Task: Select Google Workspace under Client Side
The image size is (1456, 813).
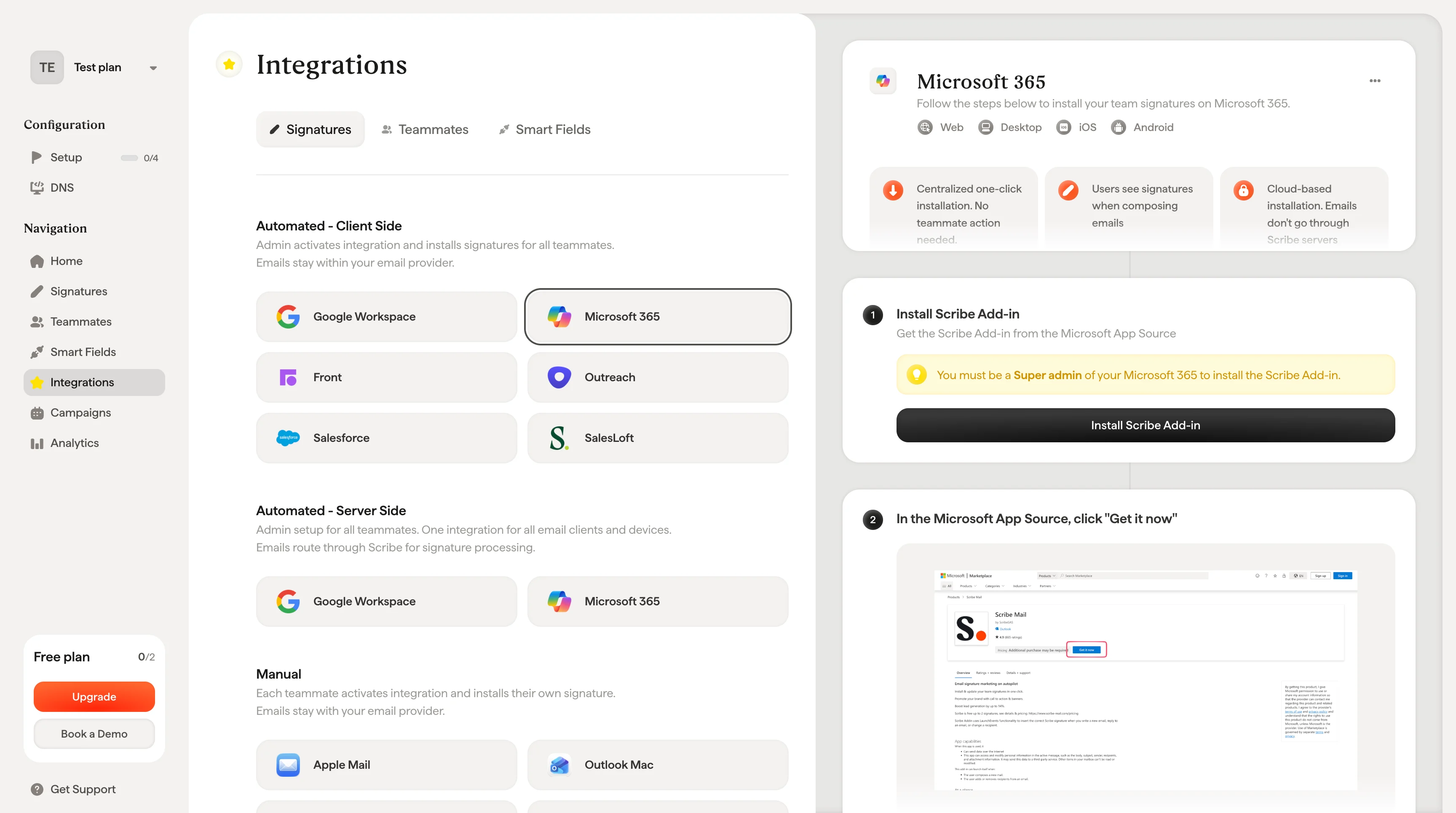Action: pos(387,317)
